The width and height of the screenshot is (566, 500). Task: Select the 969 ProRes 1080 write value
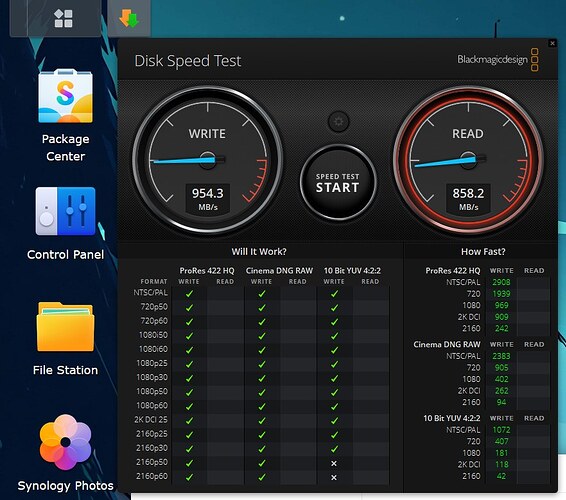[502, 305]
